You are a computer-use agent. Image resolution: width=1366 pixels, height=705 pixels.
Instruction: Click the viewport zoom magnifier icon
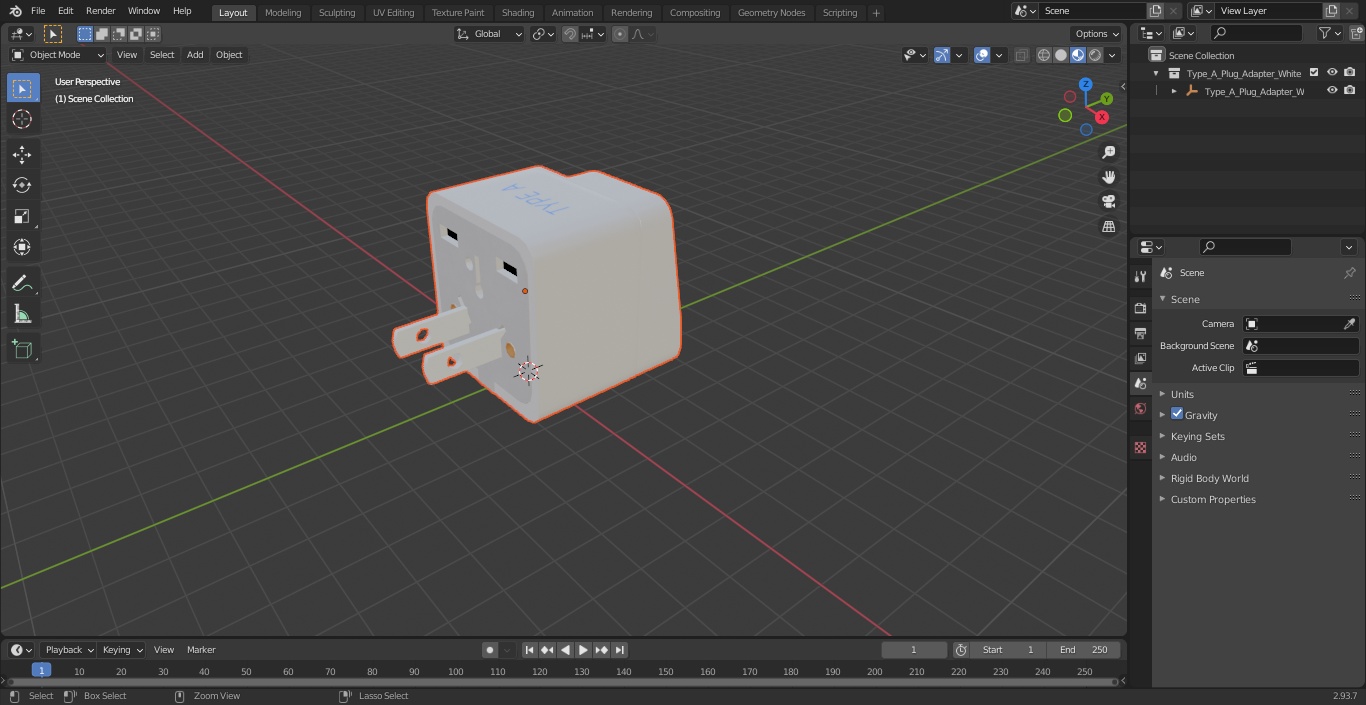pyautogui.click(x=1109, y=152)
